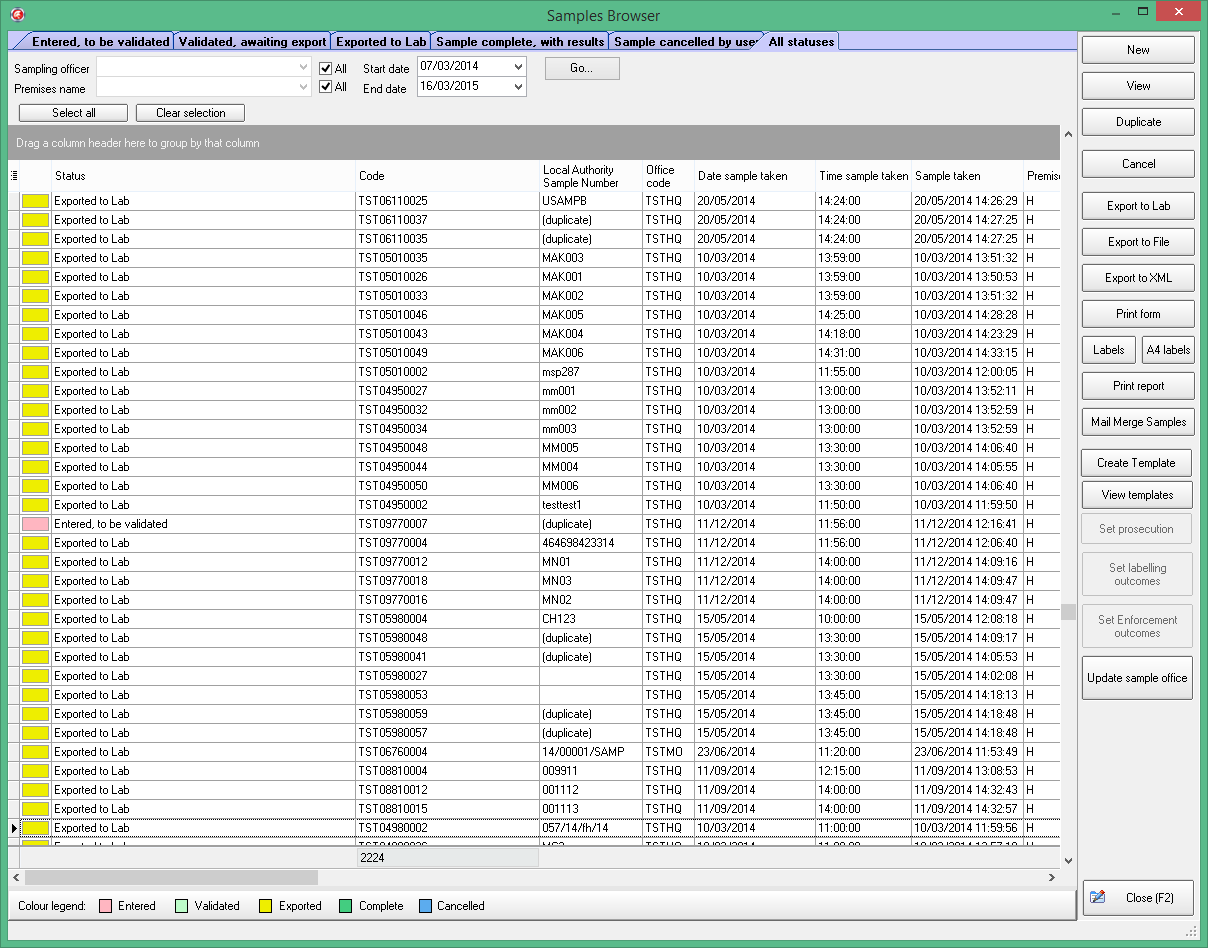Click the Print form button
The width and height of the screenshot is (1208, 948).
pos(1138,314)
